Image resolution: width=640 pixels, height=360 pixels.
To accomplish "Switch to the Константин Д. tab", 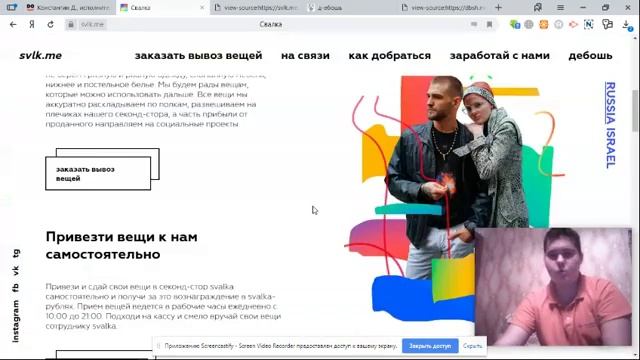I will click(68, 7).
